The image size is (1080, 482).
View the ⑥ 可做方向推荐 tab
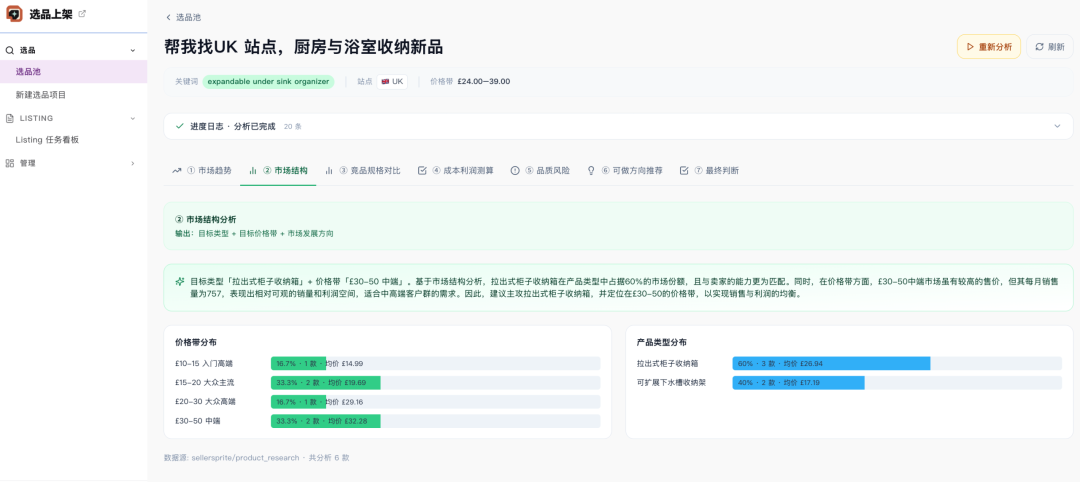[624, 170]
